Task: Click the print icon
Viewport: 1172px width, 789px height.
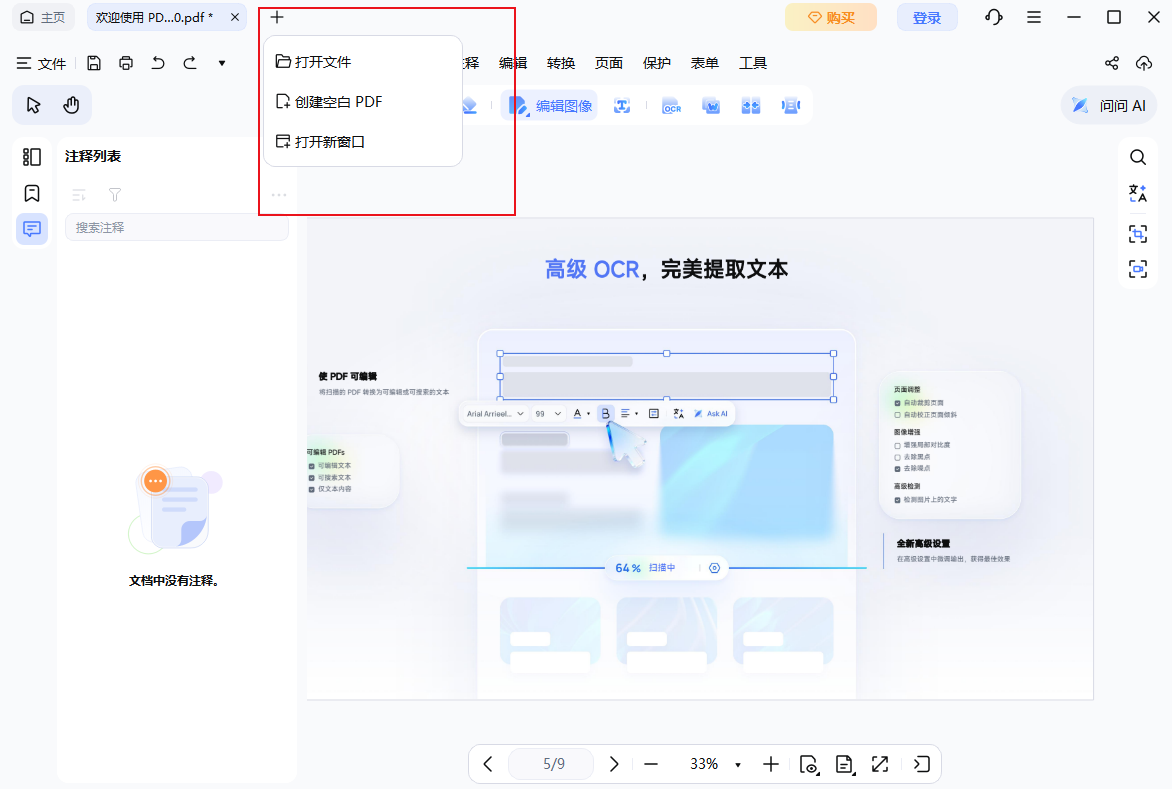Action: click(126, 64)
